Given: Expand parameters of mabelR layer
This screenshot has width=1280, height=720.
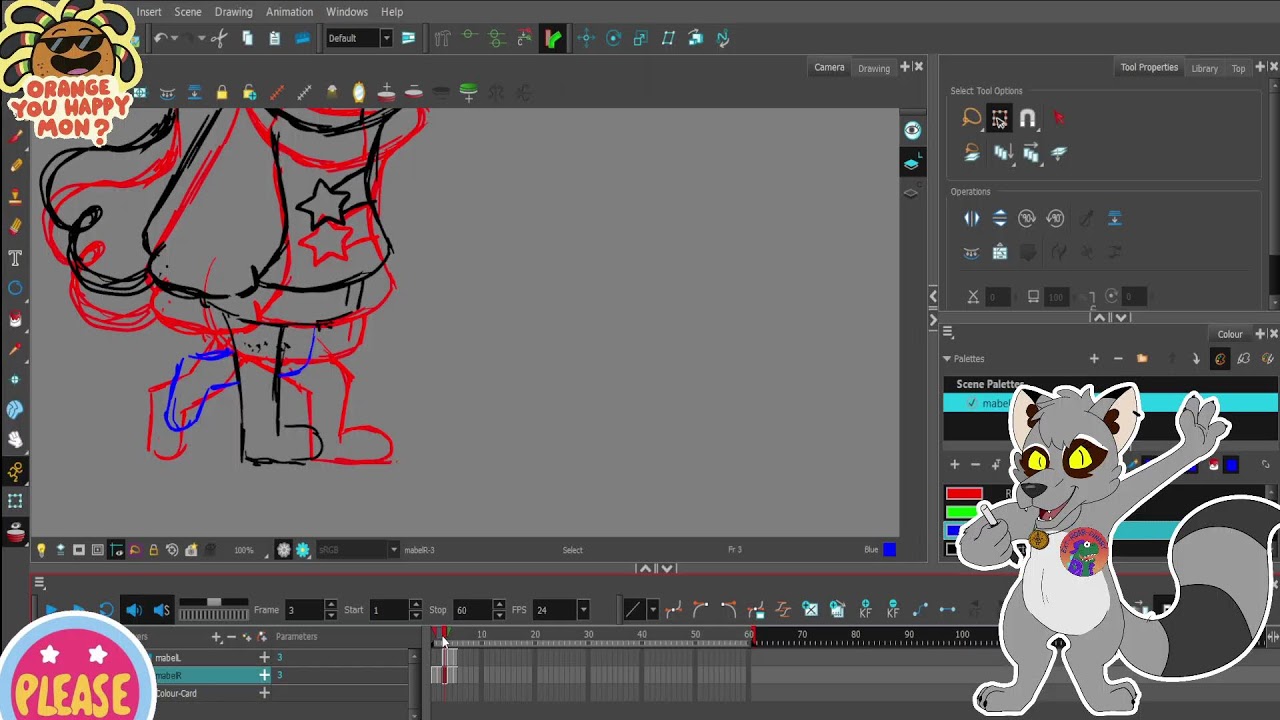Looking at the screenshot, I should pyautogui.click(x=264, y=675).
